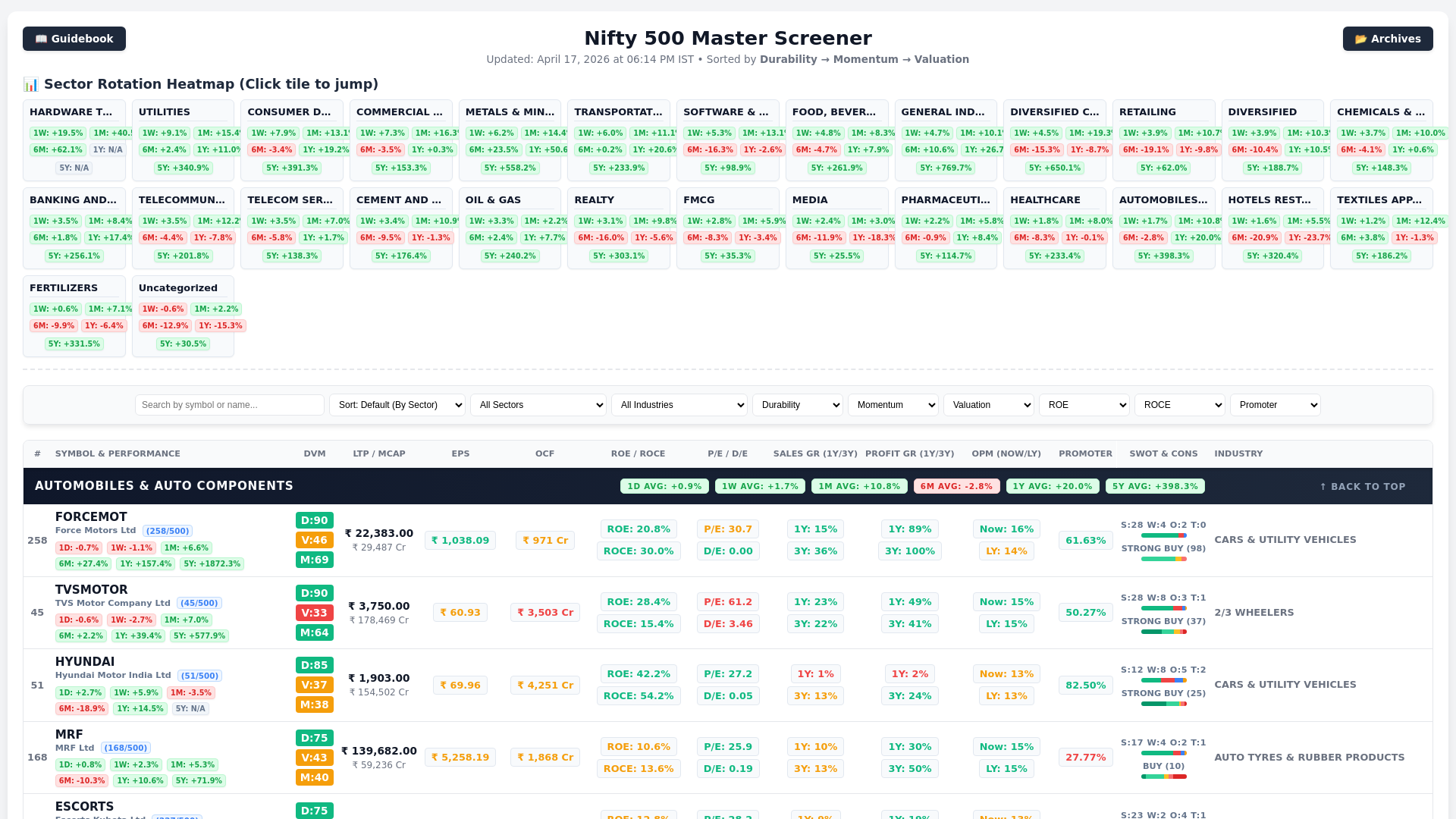Screen dimensions: 1456x819
Task: Click the FORCEMOT STRONG BUY (98) rating
Action: pyautogui.click(x=1163, y=549)
